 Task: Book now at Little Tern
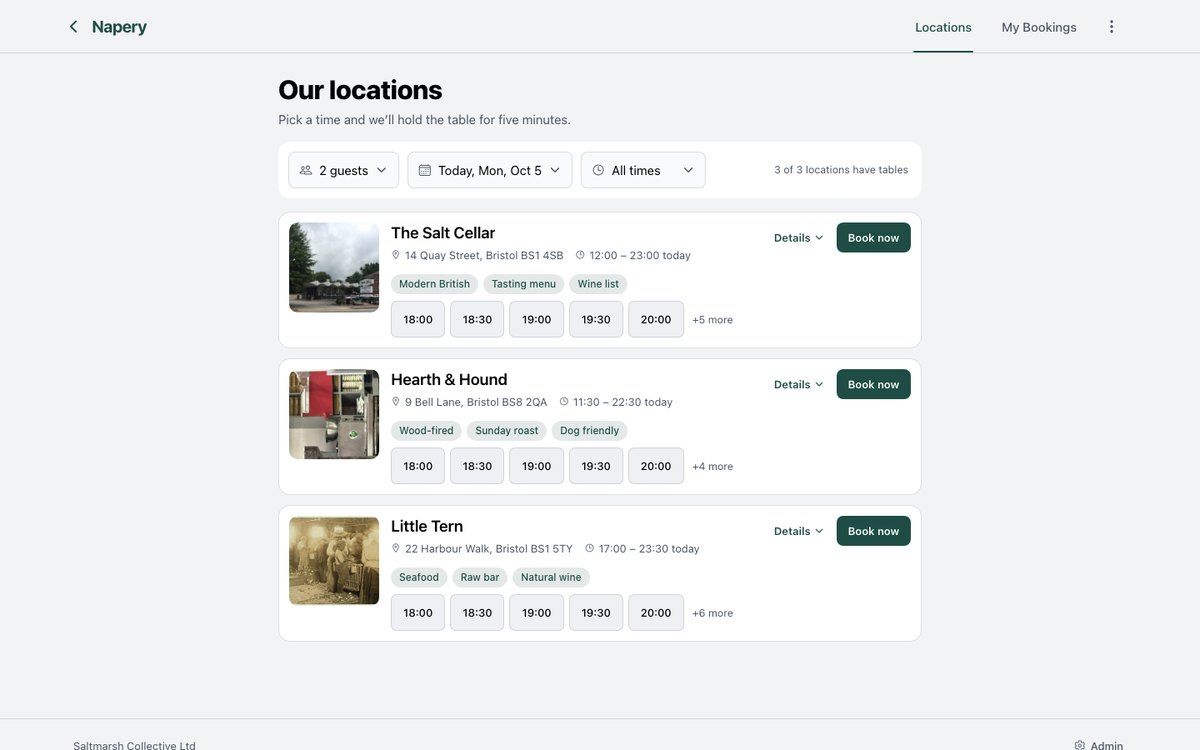pyautogui.click(x=874, y=531)
